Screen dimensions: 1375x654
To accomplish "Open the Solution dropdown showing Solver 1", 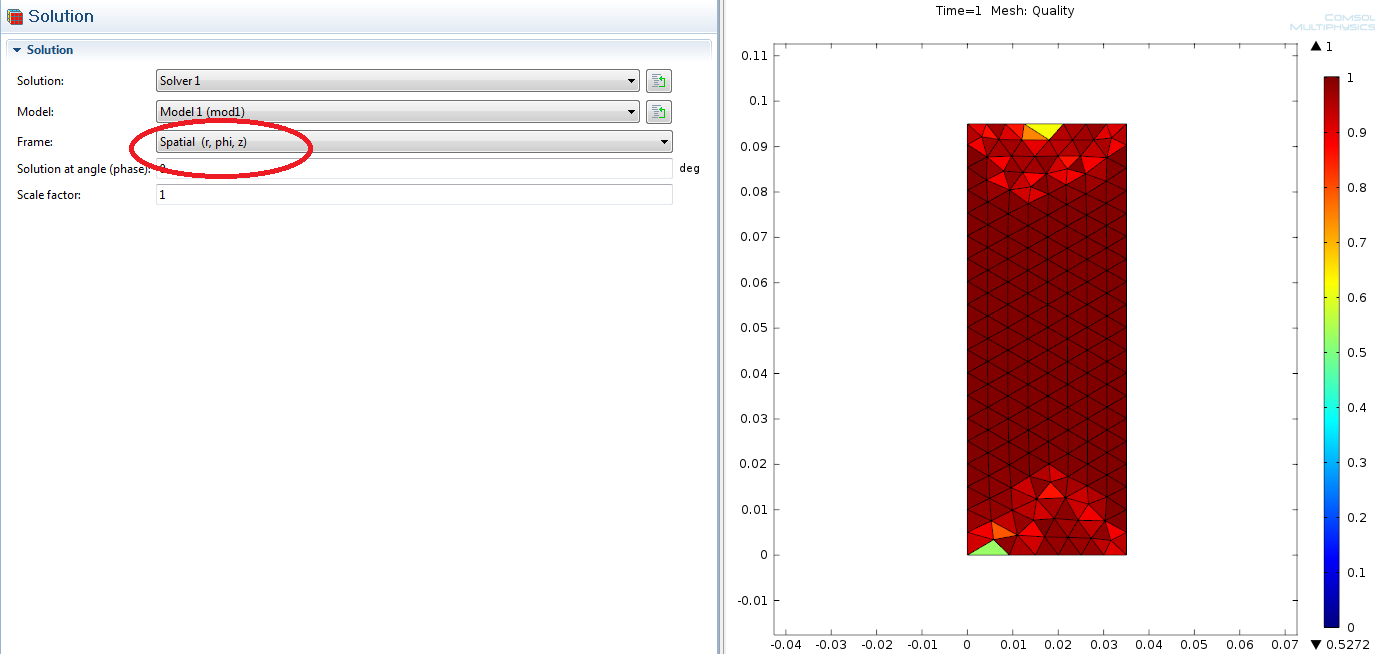I will [397, 81].
